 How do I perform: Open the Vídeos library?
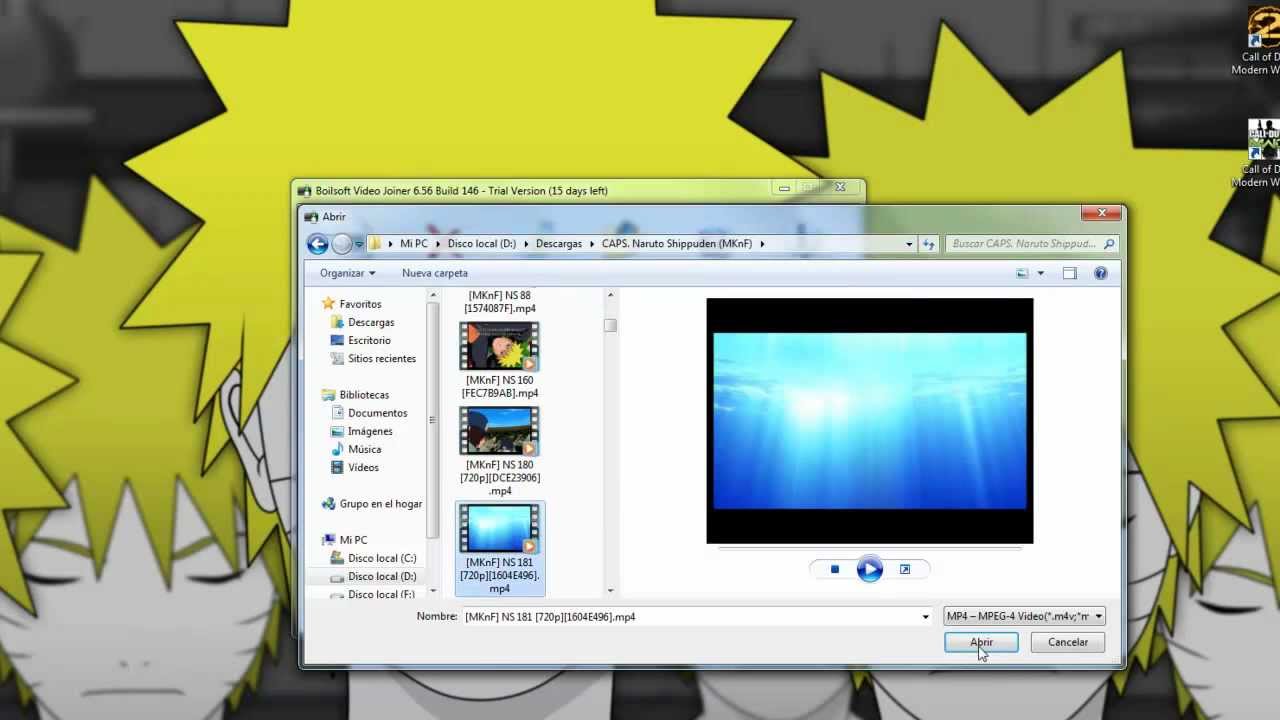[363, 467]
